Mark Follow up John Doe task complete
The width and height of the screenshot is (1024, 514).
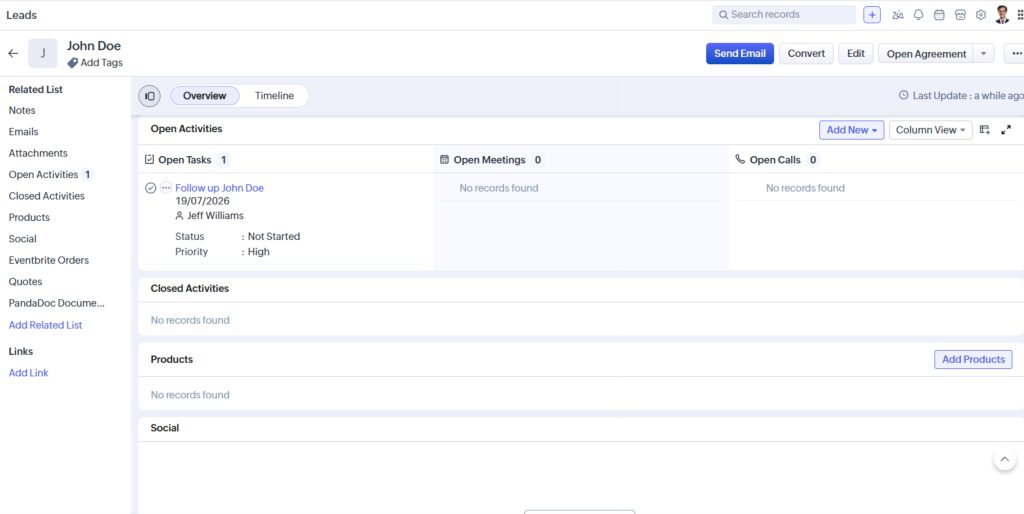150,188
